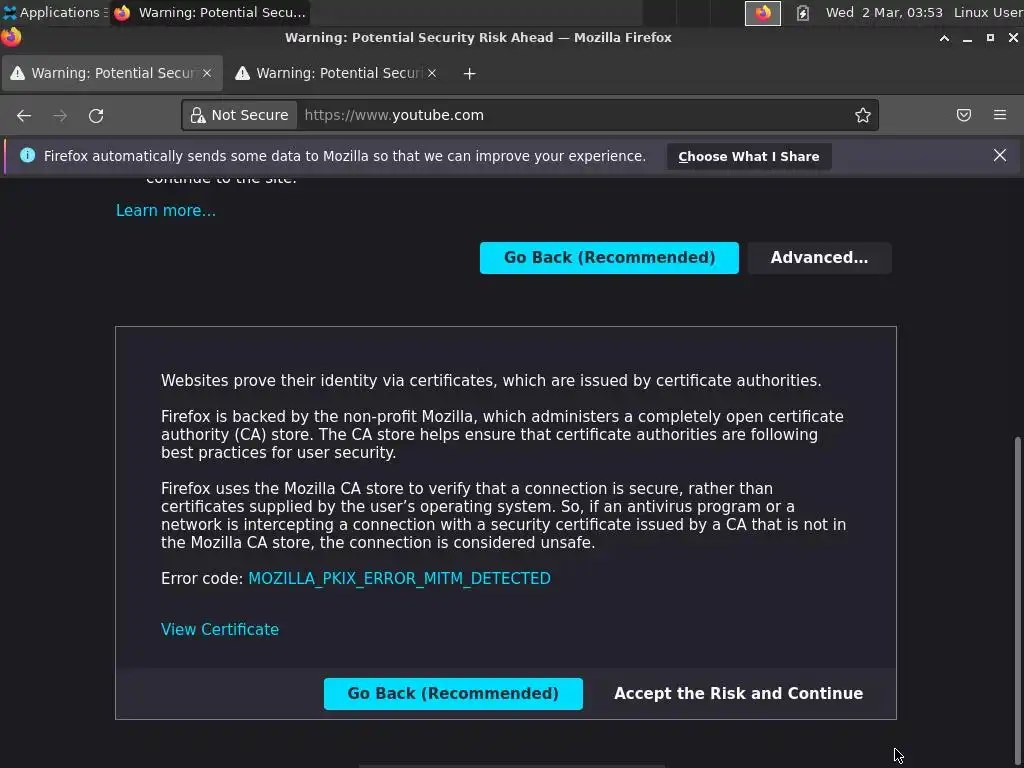The height and width of the screenshot is (768, 1024).
Task: Open the View Certificate link
Action: click(x=219, y=630)
